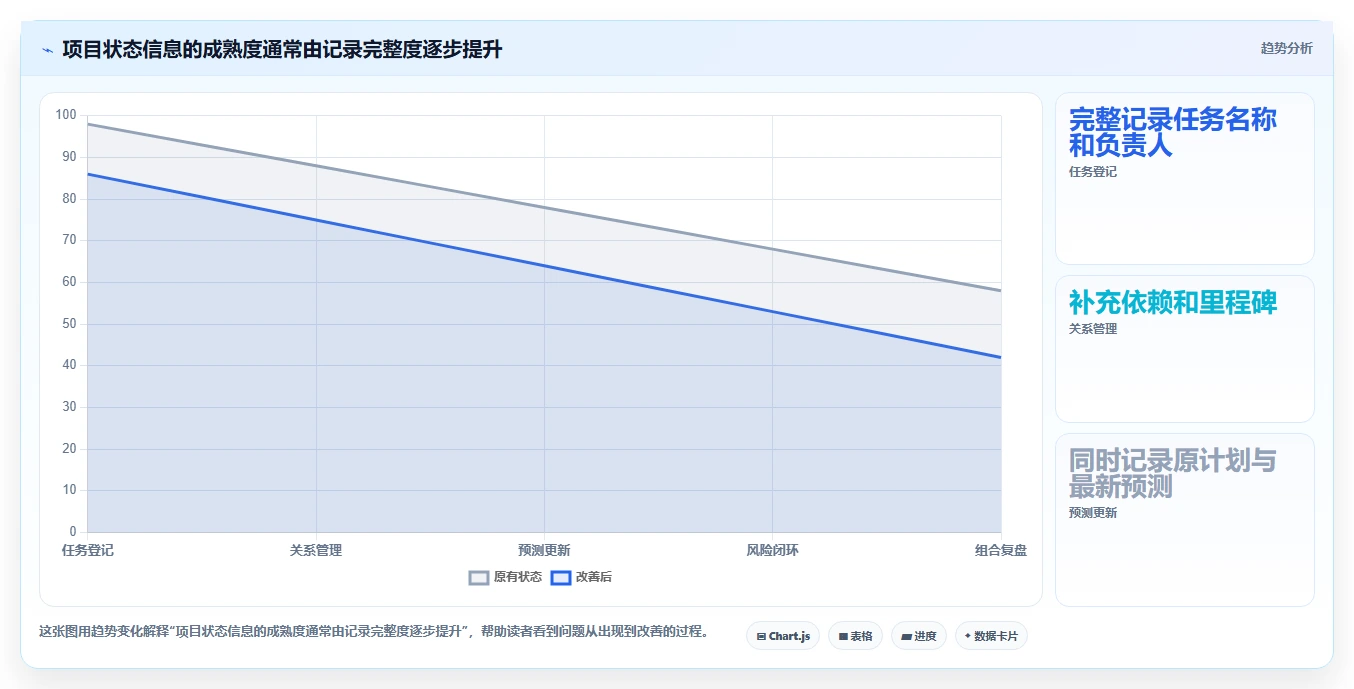Image resolution: width=1354 pixels, height=689 pixels.
Task: Click the 预测更新 x-axis label
Action: tap(544, 550)
